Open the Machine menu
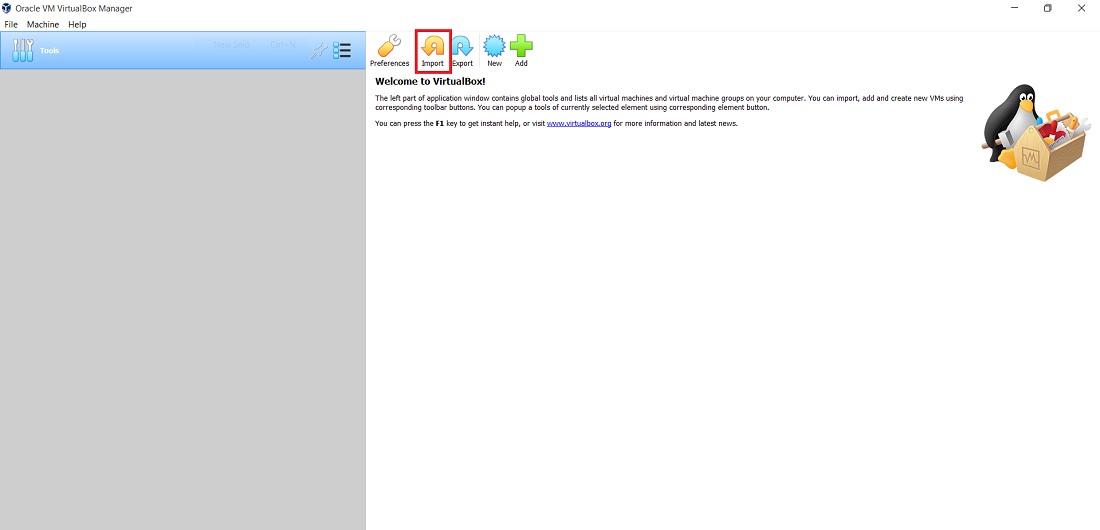1100x530 pixels. pos(43,24)
